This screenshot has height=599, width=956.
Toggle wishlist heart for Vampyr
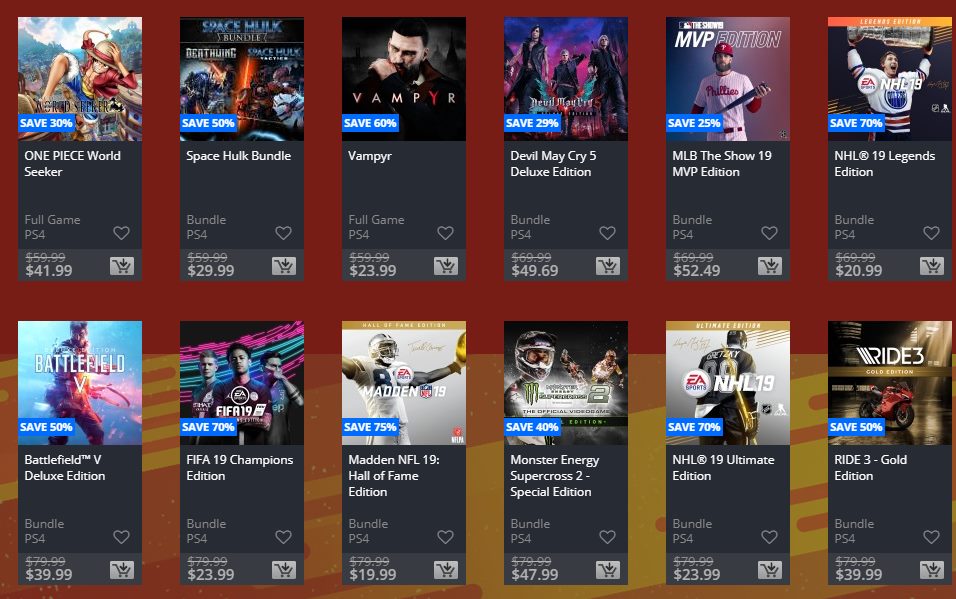[x=446, y=233]
